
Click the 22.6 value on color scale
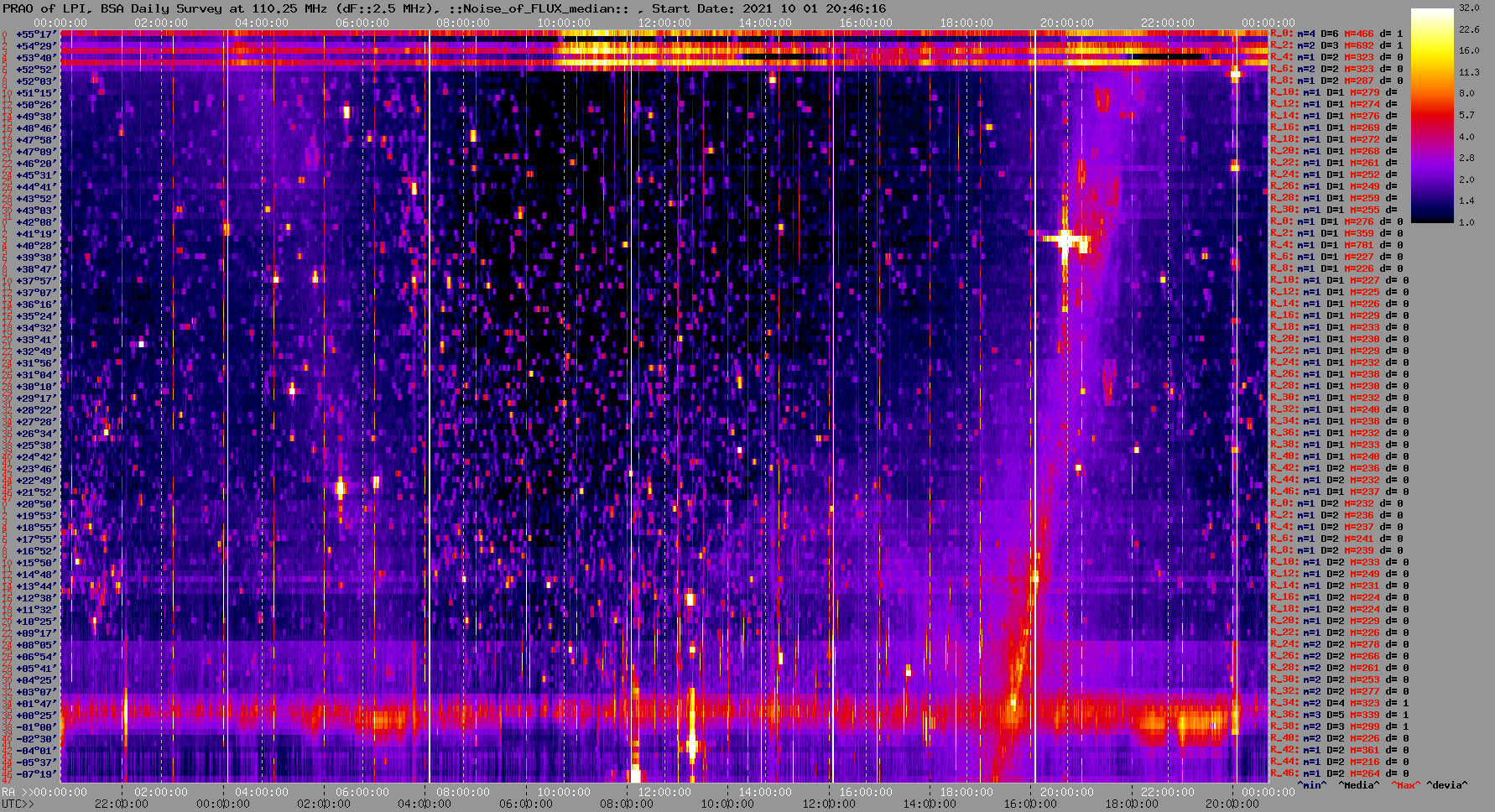coord(1469,29)
